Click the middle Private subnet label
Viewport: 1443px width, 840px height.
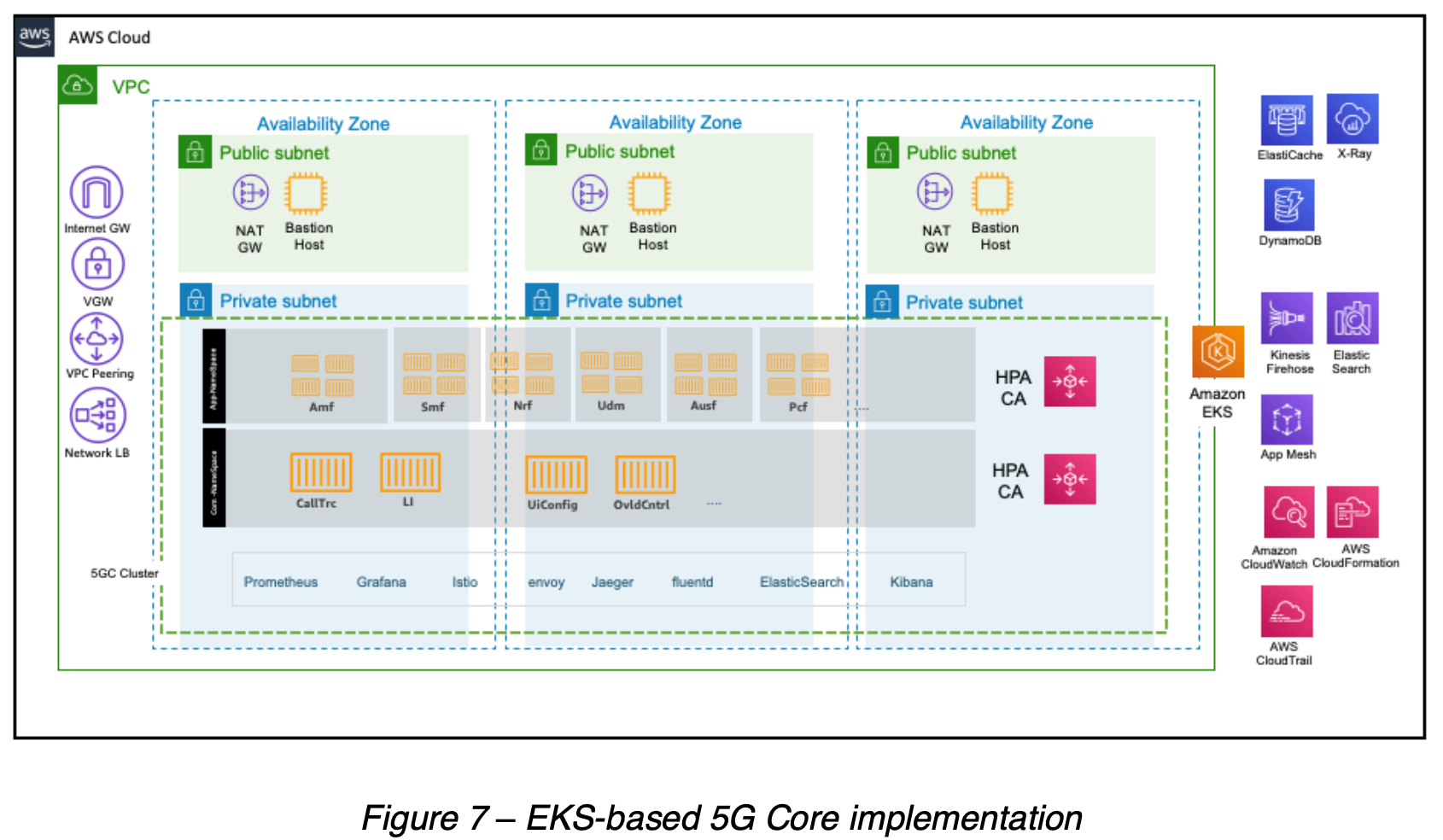pyautogui.click(x=624, y=300)
